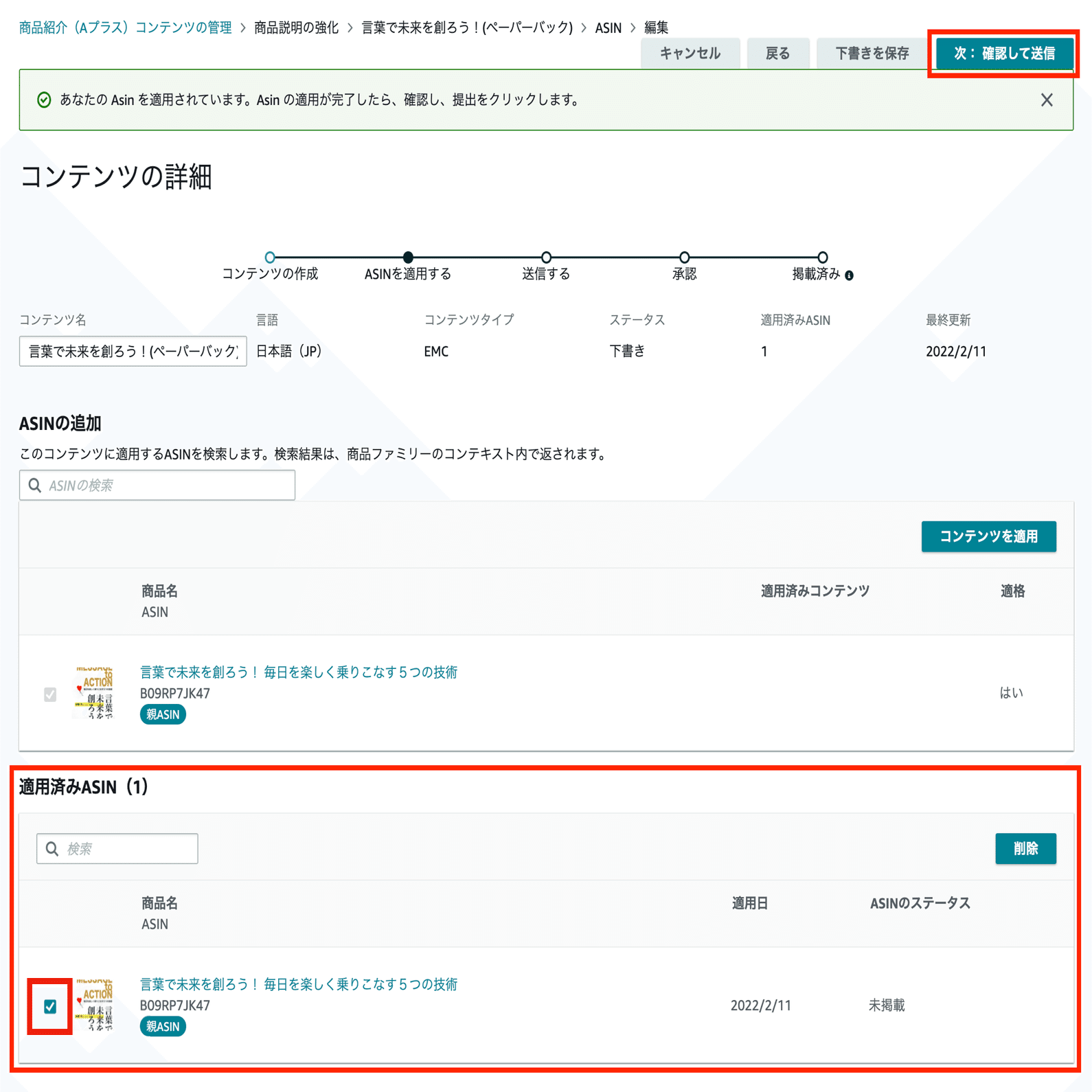Click the green success check icon in banner
1092x1092 pixels.
pos(44,100)
